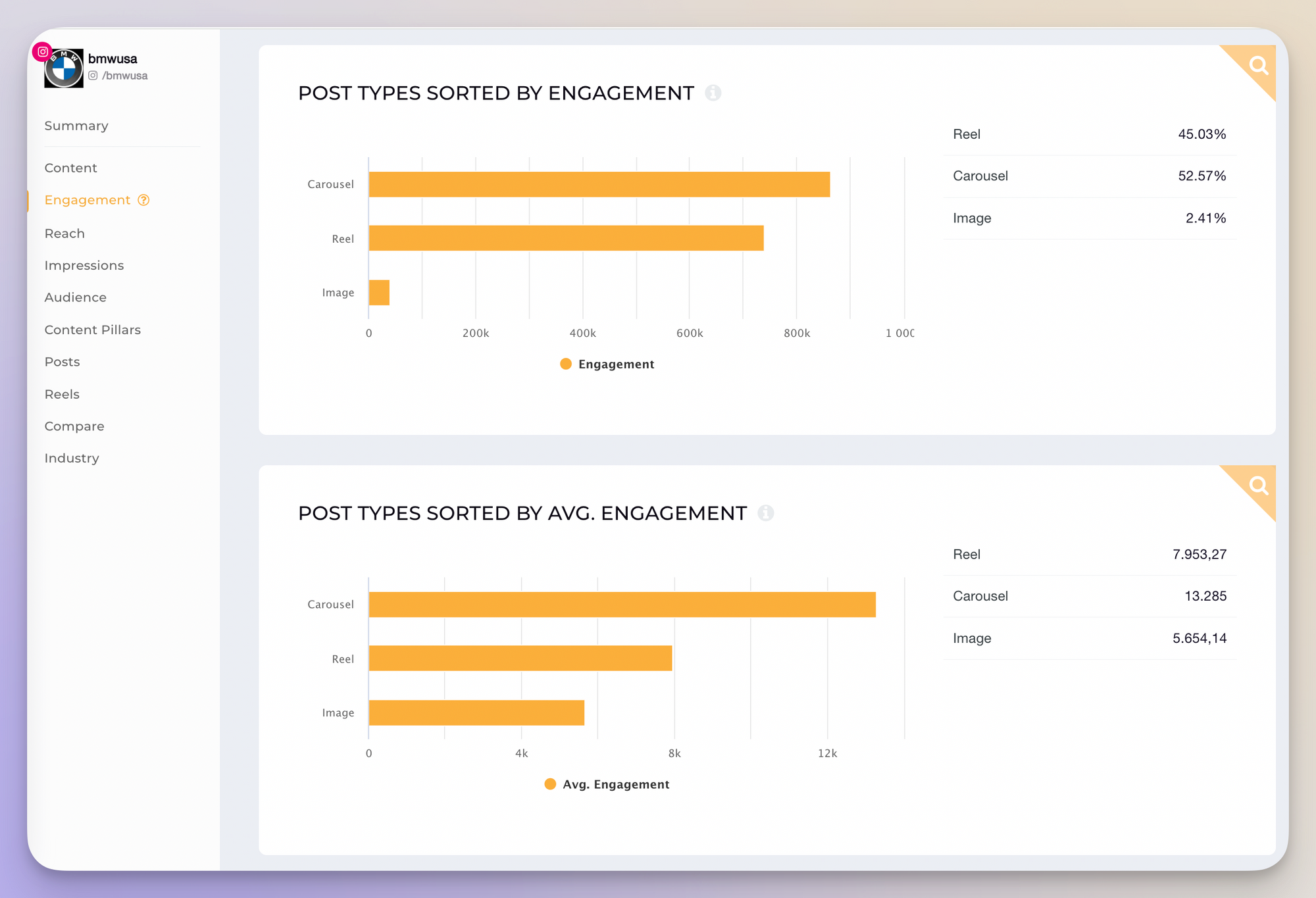Click the search icon on bottom chart
The height and width of the screenshot is (898, 1316).
[1259, 487]
